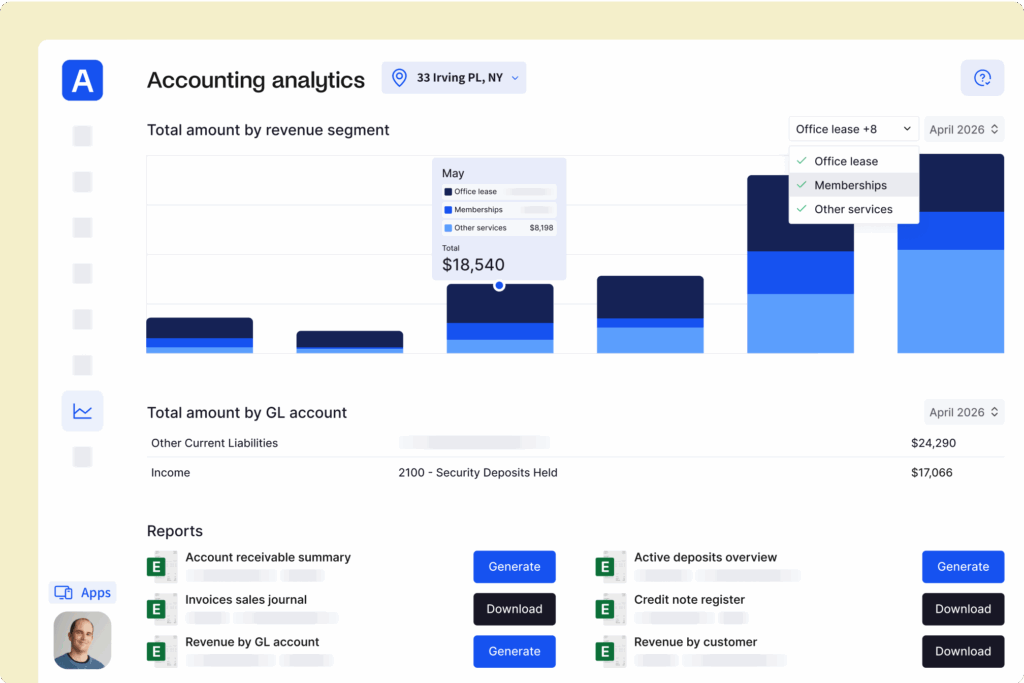Viewport: 1024px width, 683px height.
Task: Open the Office lease +8 dropdown
Action: point(853,128)
